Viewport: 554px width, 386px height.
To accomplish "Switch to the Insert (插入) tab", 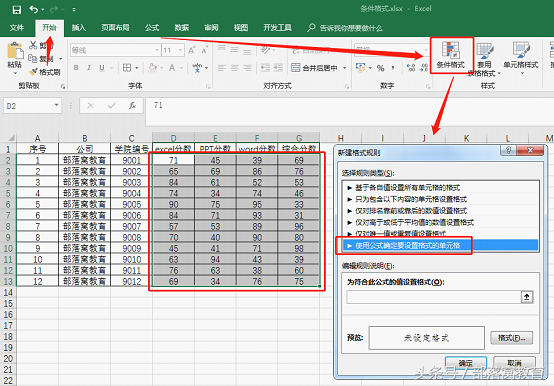I will 79,28.
